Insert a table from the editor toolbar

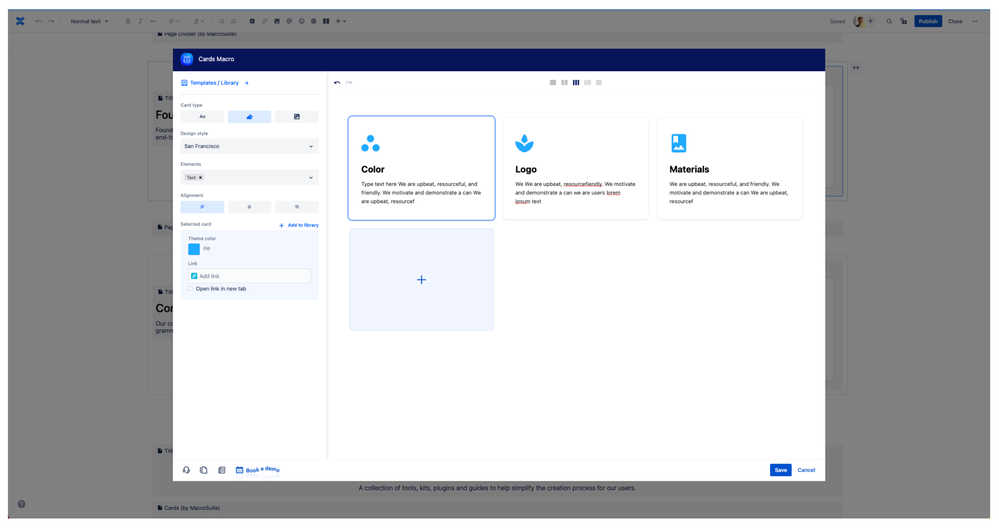point(313,21)
